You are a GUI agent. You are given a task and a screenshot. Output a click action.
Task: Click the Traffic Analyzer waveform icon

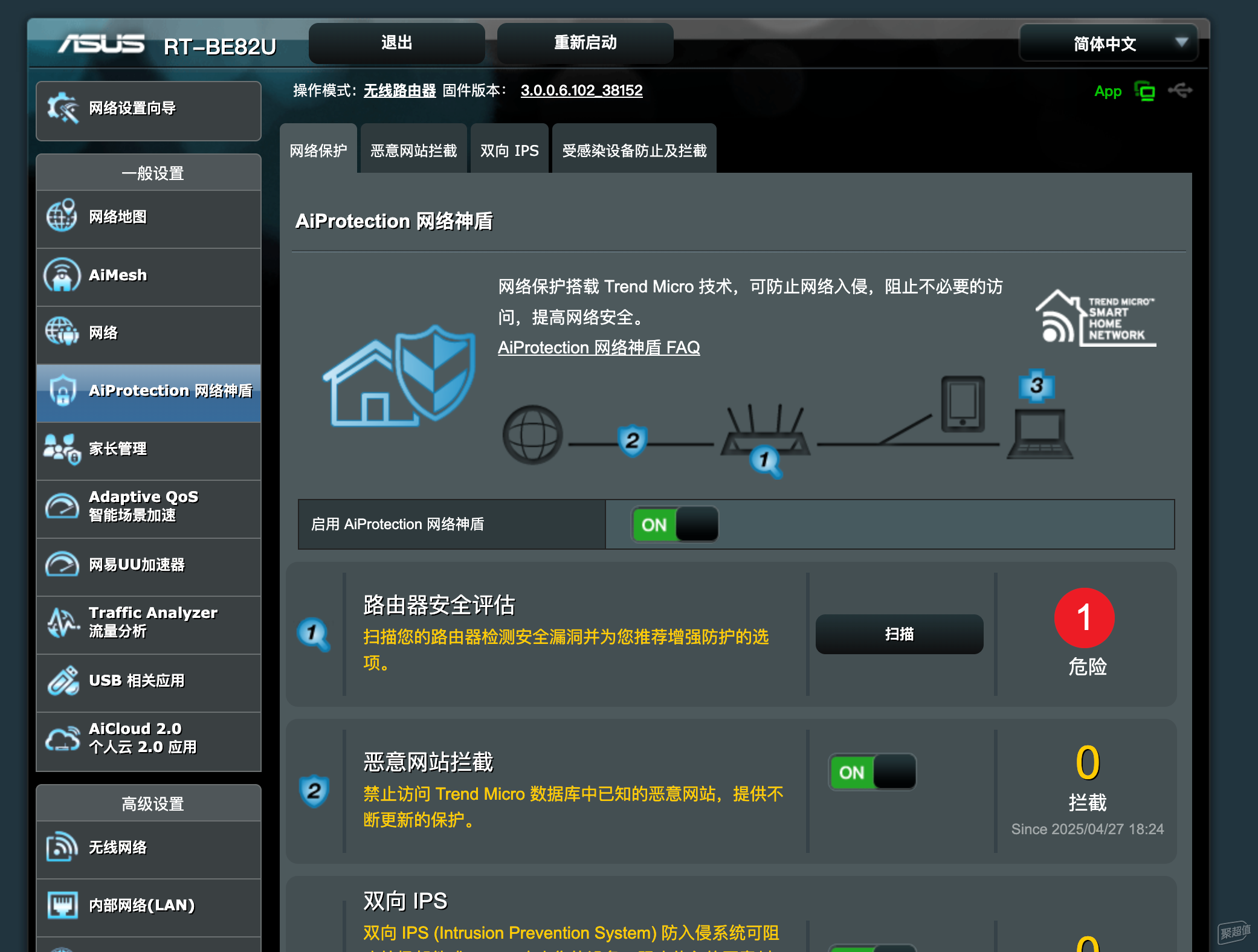point(62,623)
